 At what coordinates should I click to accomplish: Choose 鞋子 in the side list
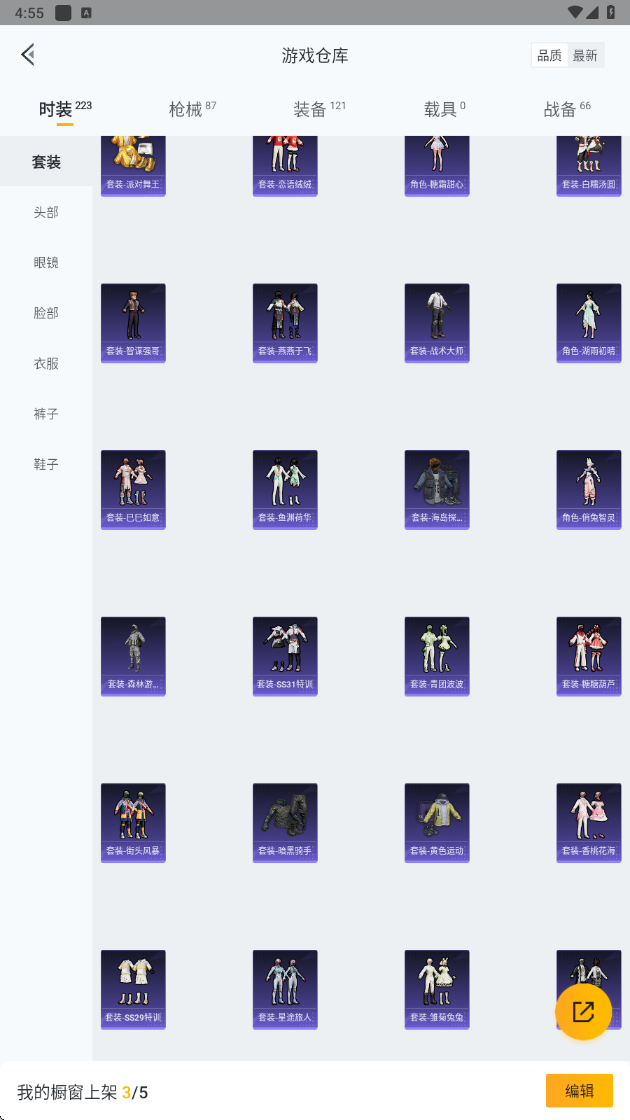click(x=46, y=464)
